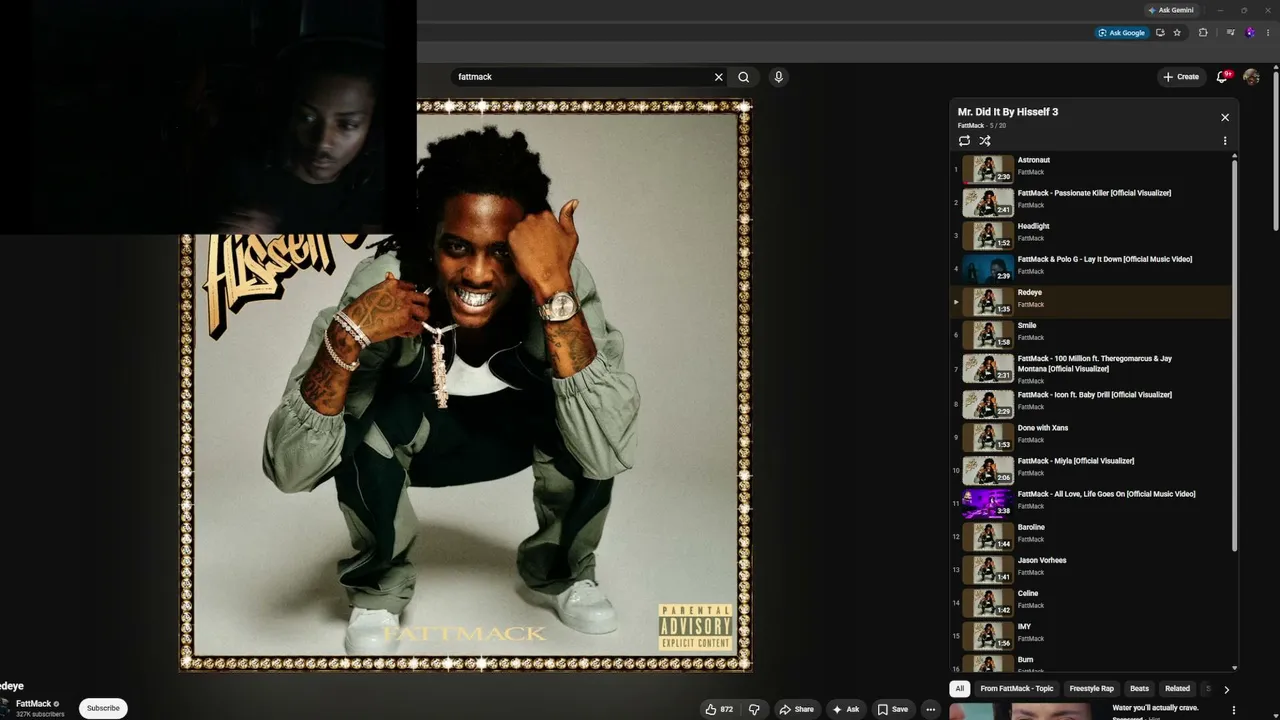The height and width of the screenshot is (720, 1280).
Task: Play Passionate Killer Official Visualizer
Action: [x=1091, y=202]
